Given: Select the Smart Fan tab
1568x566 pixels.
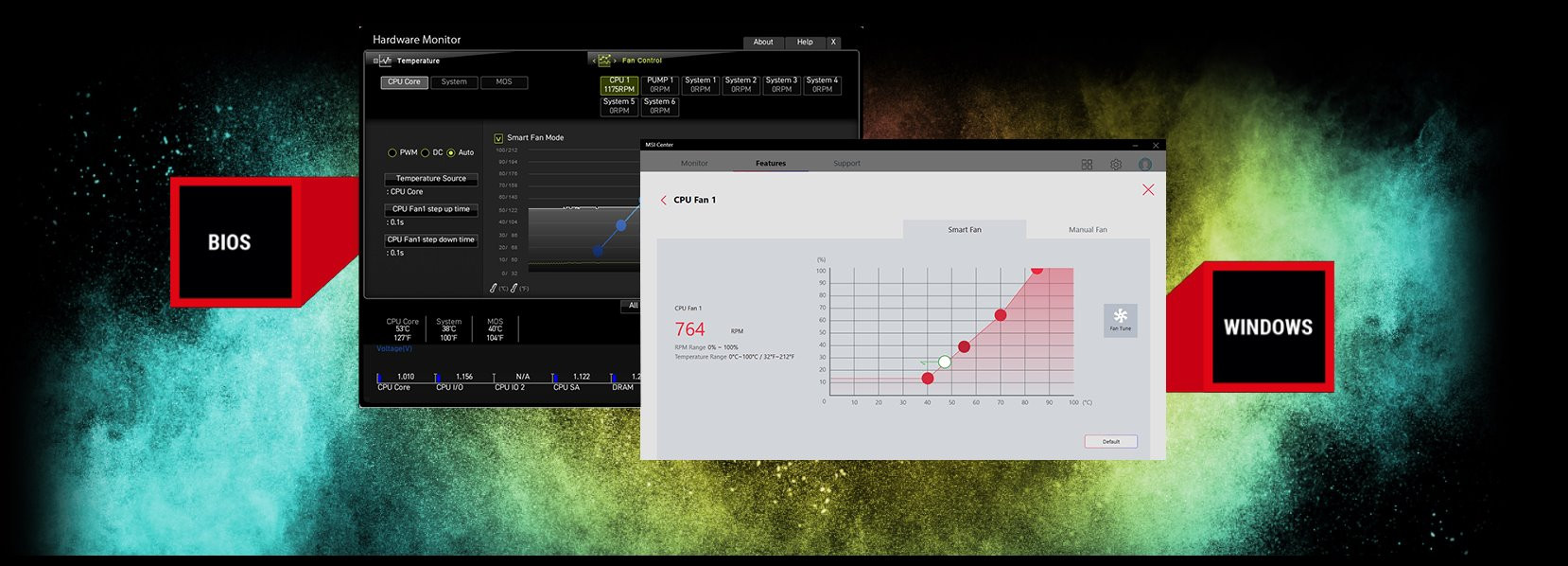Looking at the screenshot, I should (965, 230).
